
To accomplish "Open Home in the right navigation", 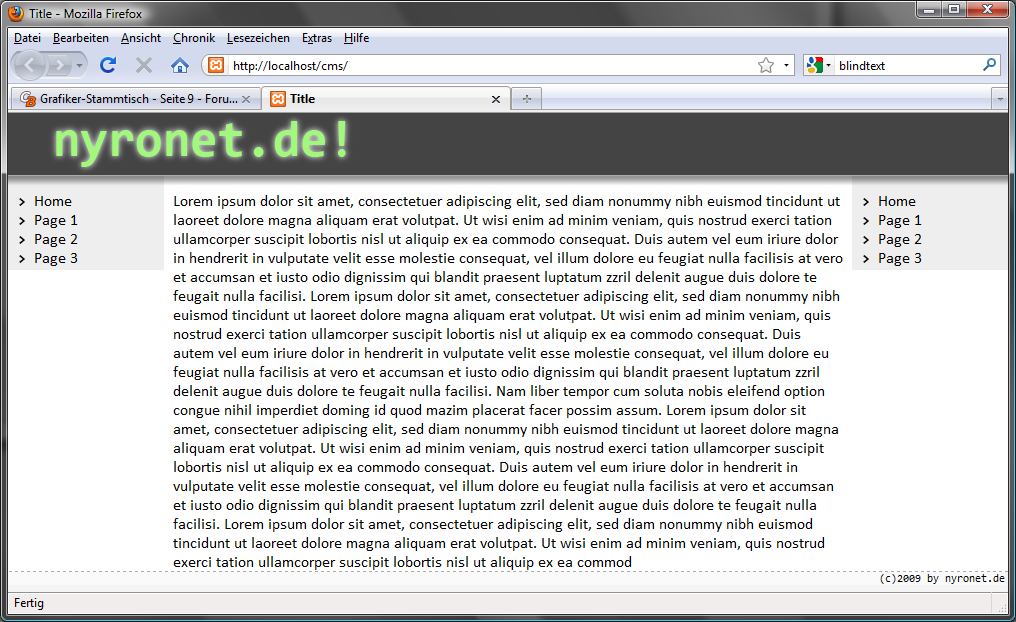I will point(897,202).
